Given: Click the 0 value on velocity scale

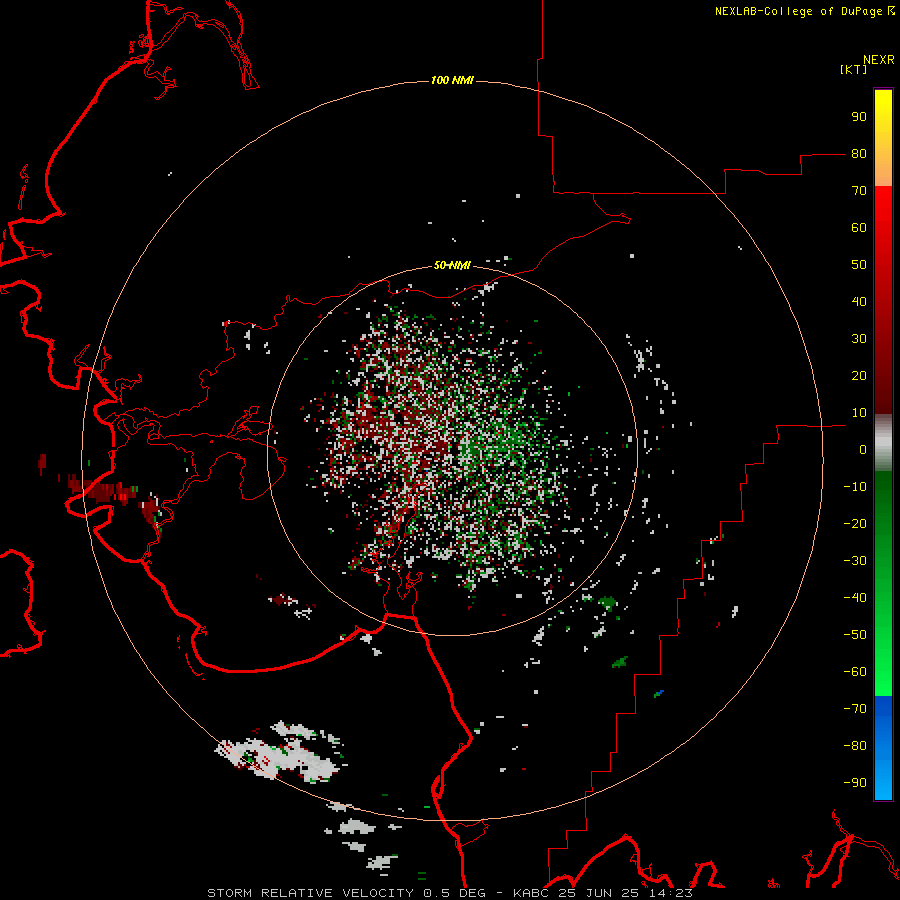Looking at the screenshot, I should [863, 449].
